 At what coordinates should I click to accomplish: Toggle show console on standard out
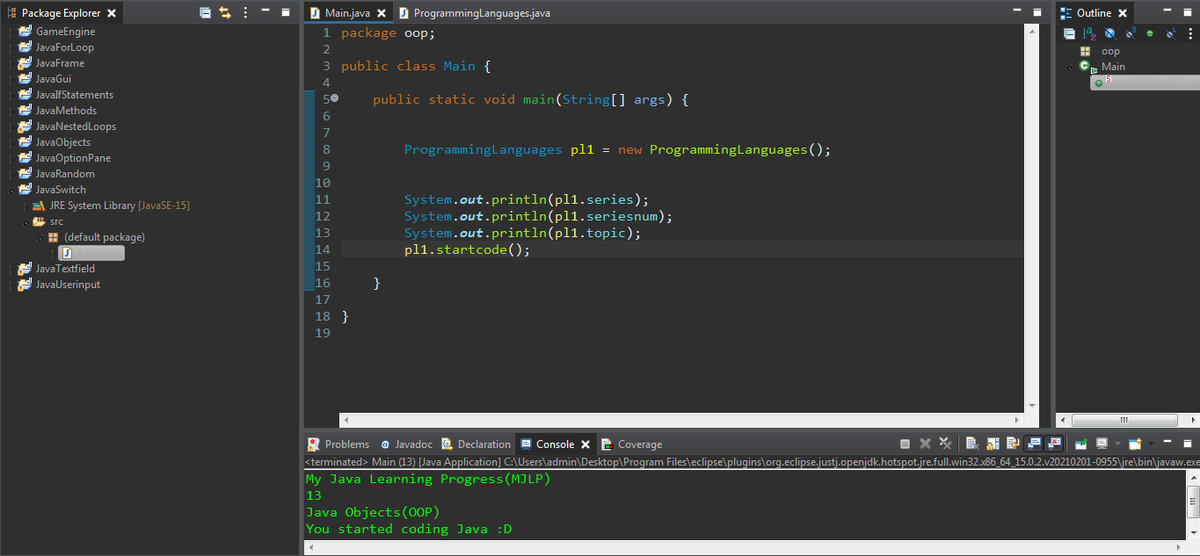[1033, 444]
